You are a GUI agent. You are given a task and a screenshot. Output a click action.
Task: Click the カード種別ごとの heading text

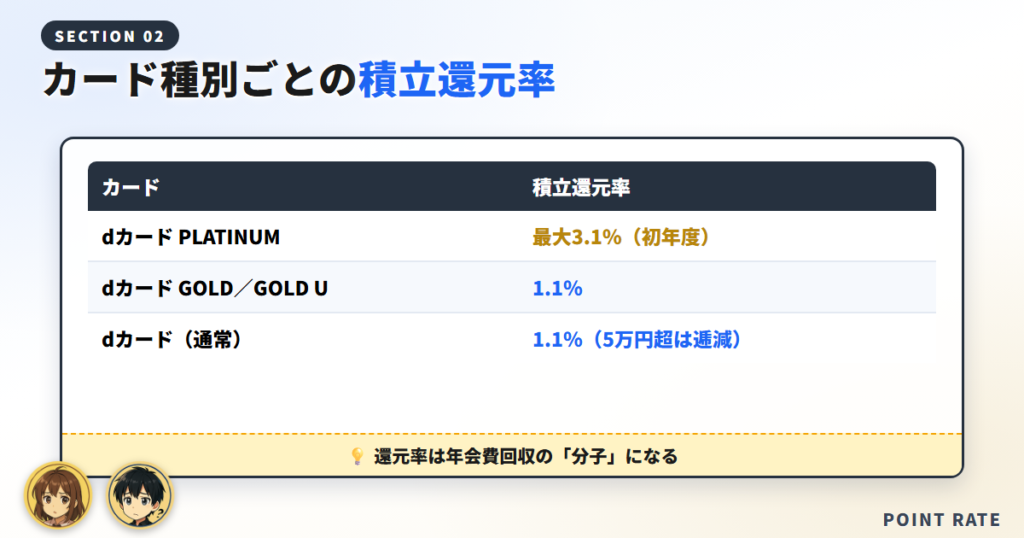(x=200, y=80)
